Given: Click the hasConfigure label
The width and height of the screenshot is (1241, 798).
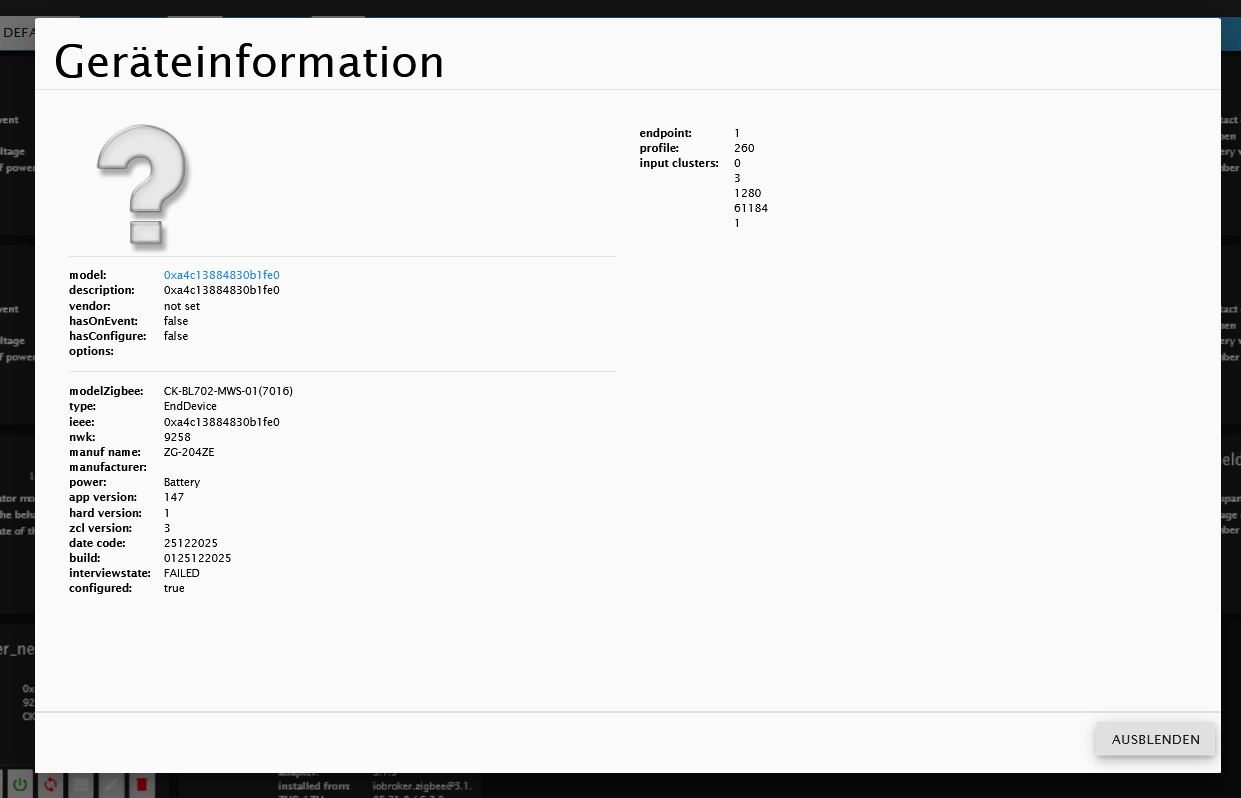Looking at the screenshot, I should 108,336.
